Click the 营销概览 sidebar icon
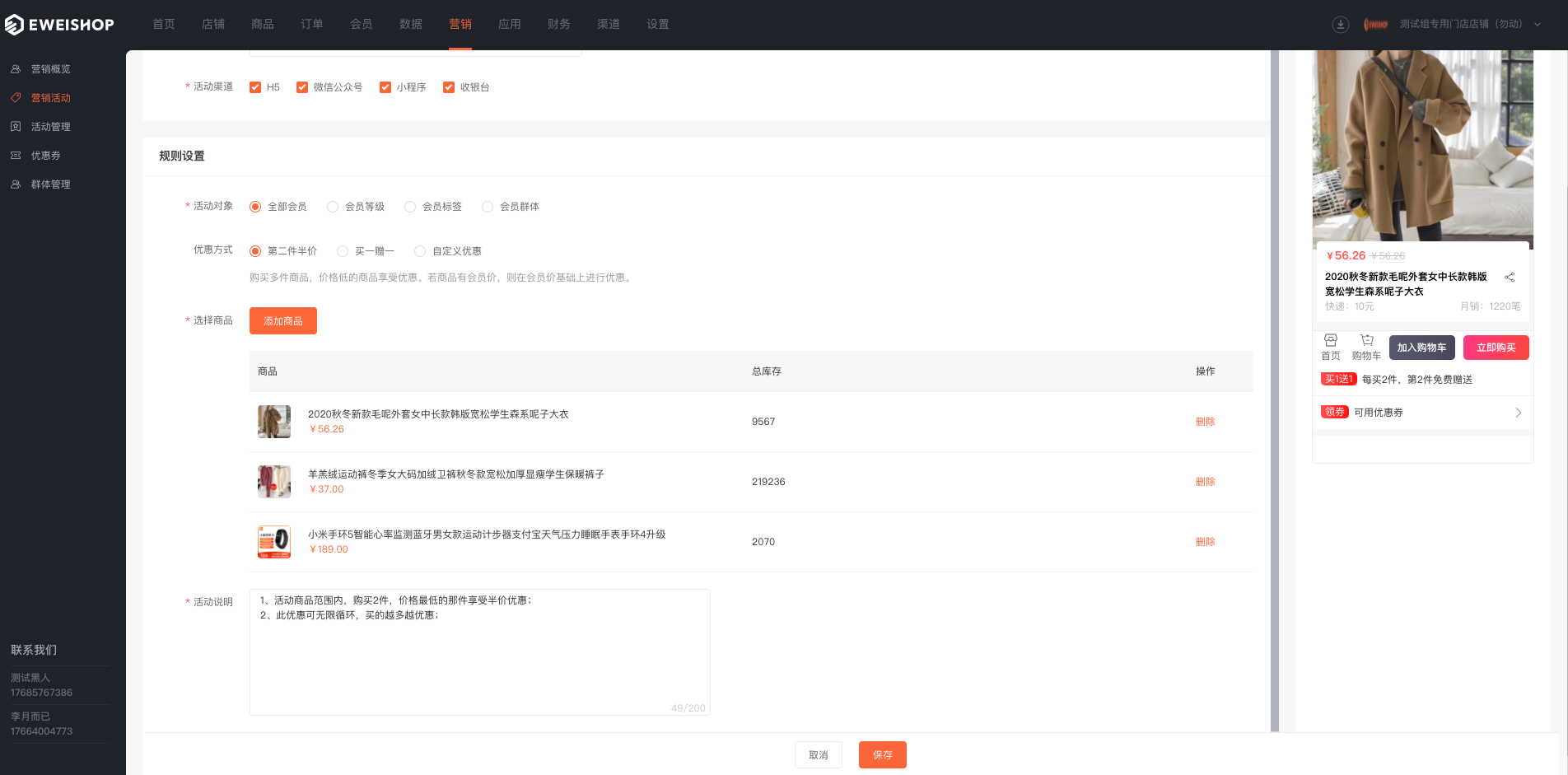This screenshot has width=1568, height=775. pyautogui.click(x=16, y=69)
